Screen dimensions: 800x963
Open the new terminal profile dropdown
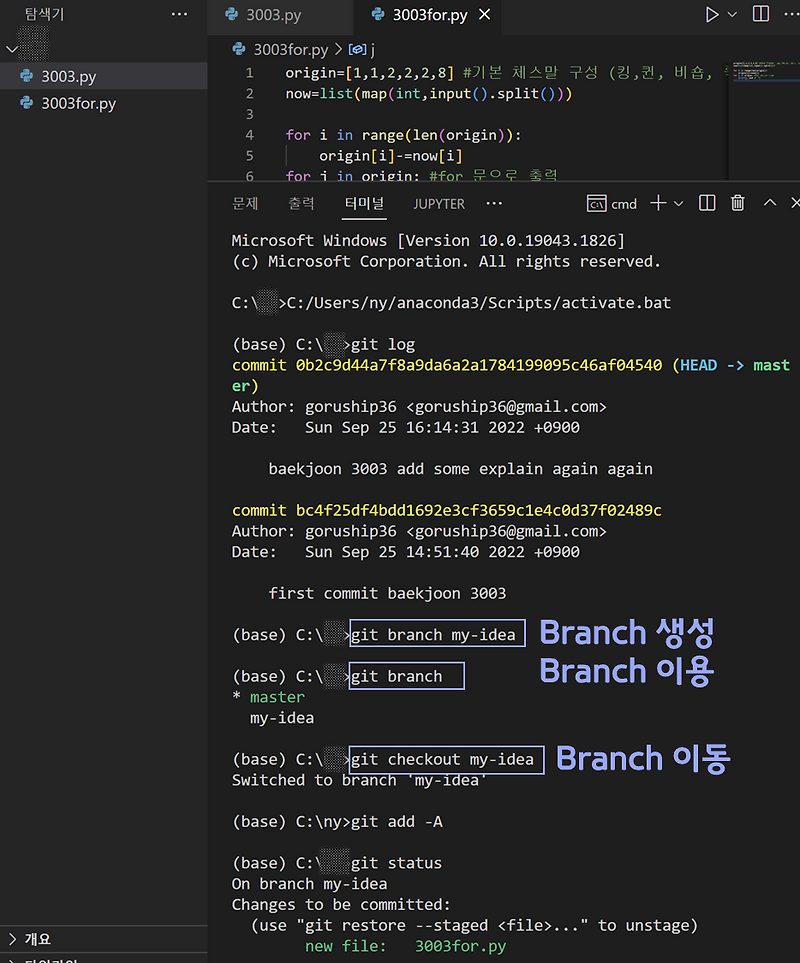pyautogui.click(x=678, y=203)
